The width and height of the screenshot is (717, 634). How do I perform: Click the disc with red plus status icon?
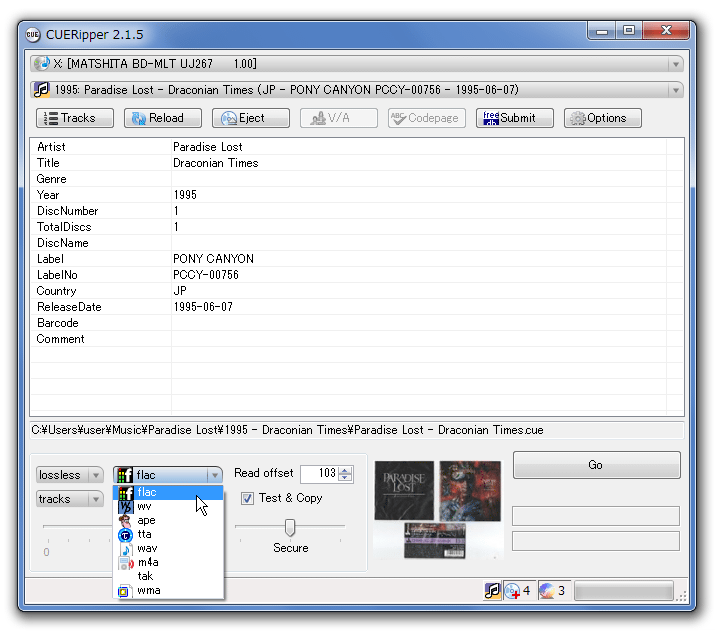(513, 591)
